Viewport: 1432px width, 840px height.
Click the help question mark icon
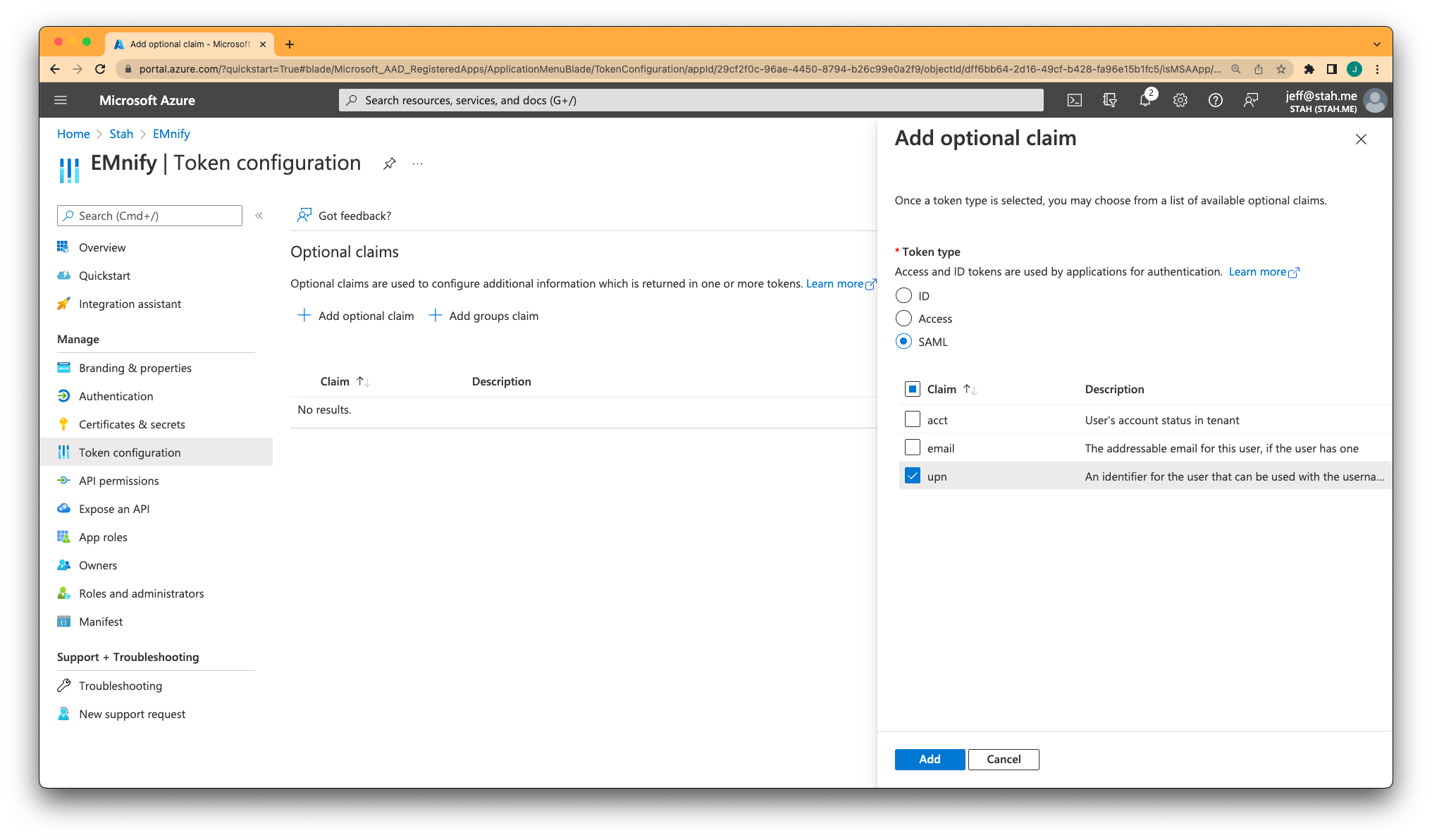pos(1216,100)
